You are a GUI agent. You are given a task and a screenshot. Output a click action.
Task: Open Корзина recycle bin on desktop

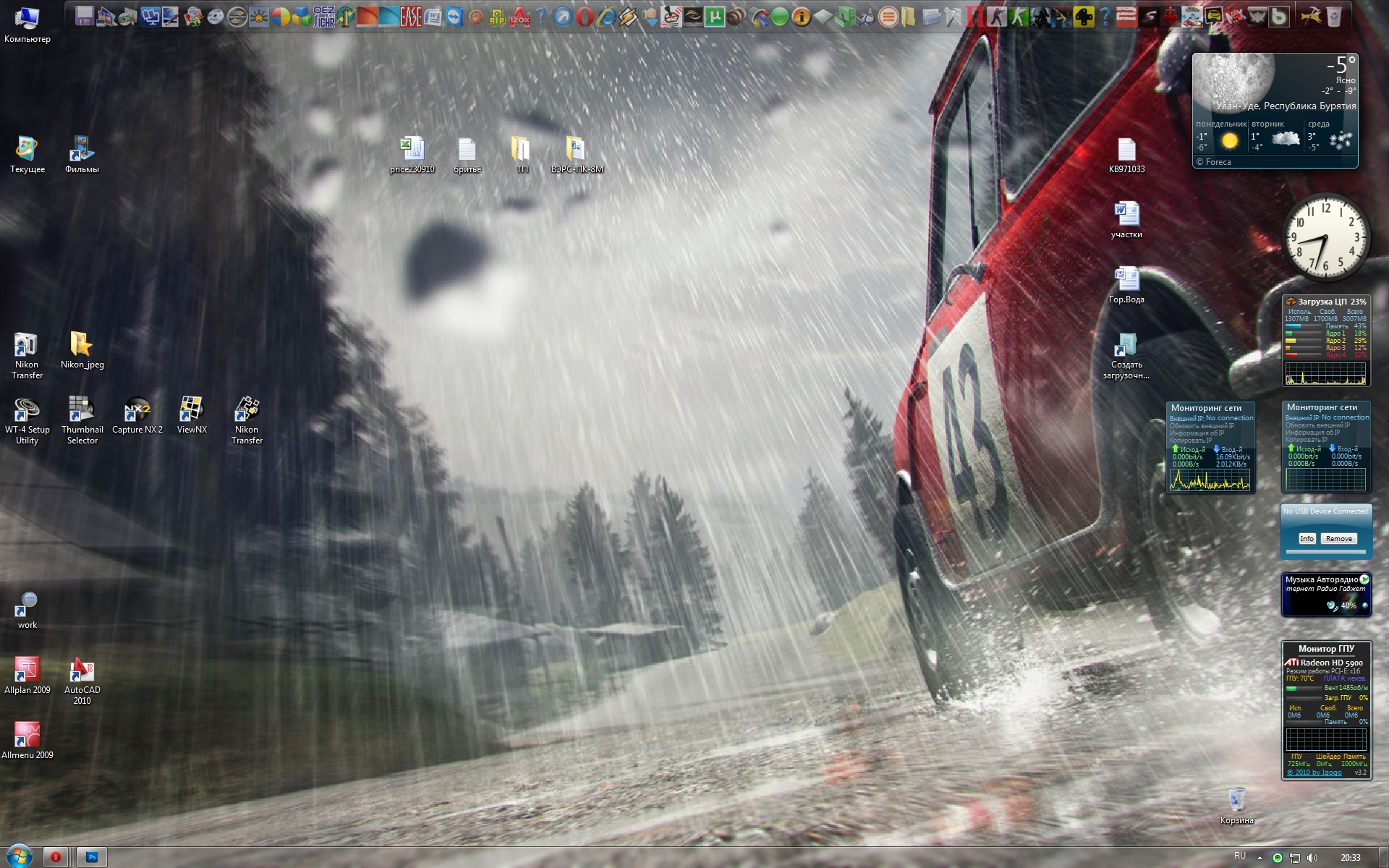coord(1236,800)
